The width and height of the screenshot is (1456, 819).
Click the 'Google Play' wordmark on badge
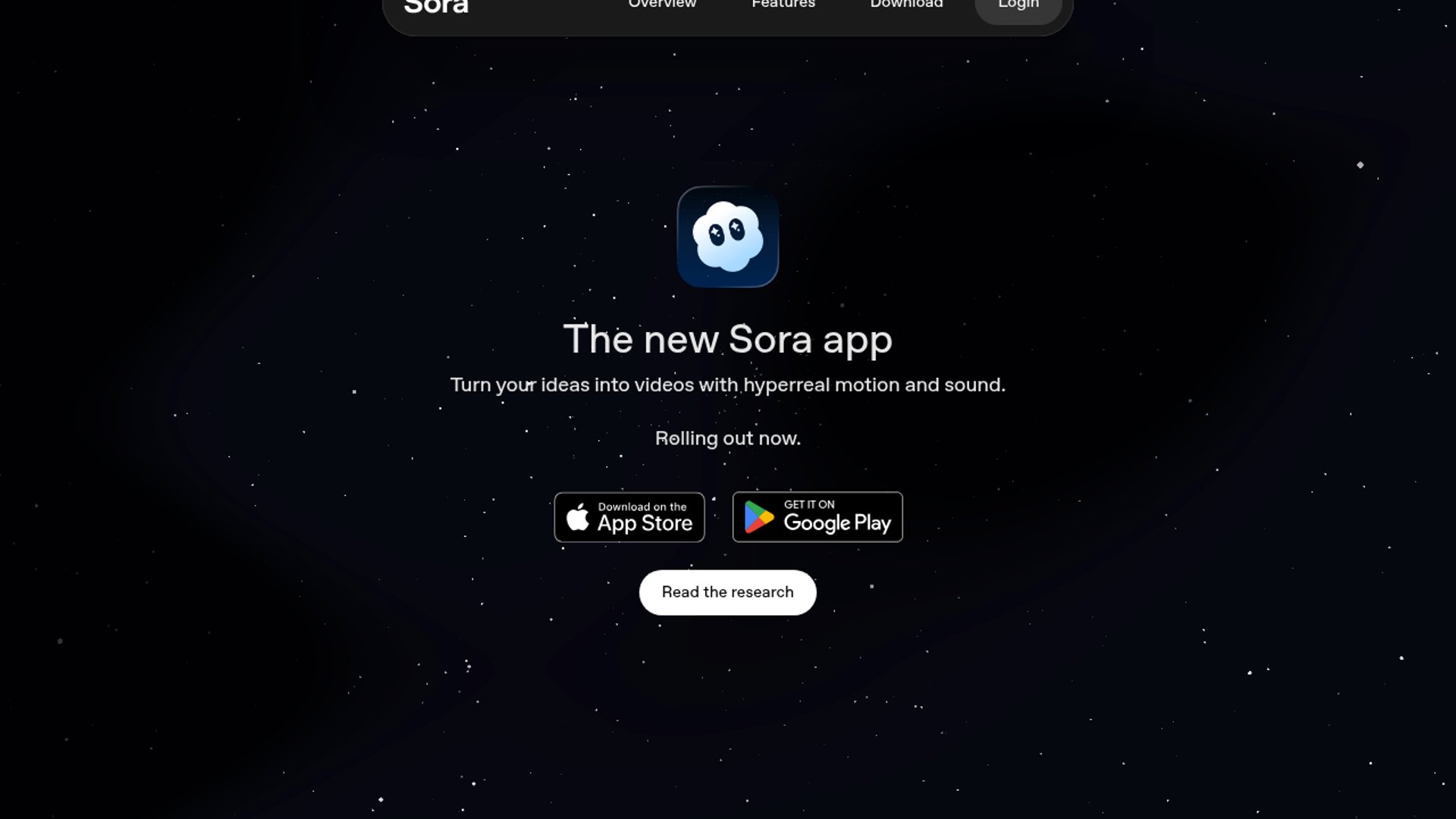pyautogui.click(x=837, y=523)
